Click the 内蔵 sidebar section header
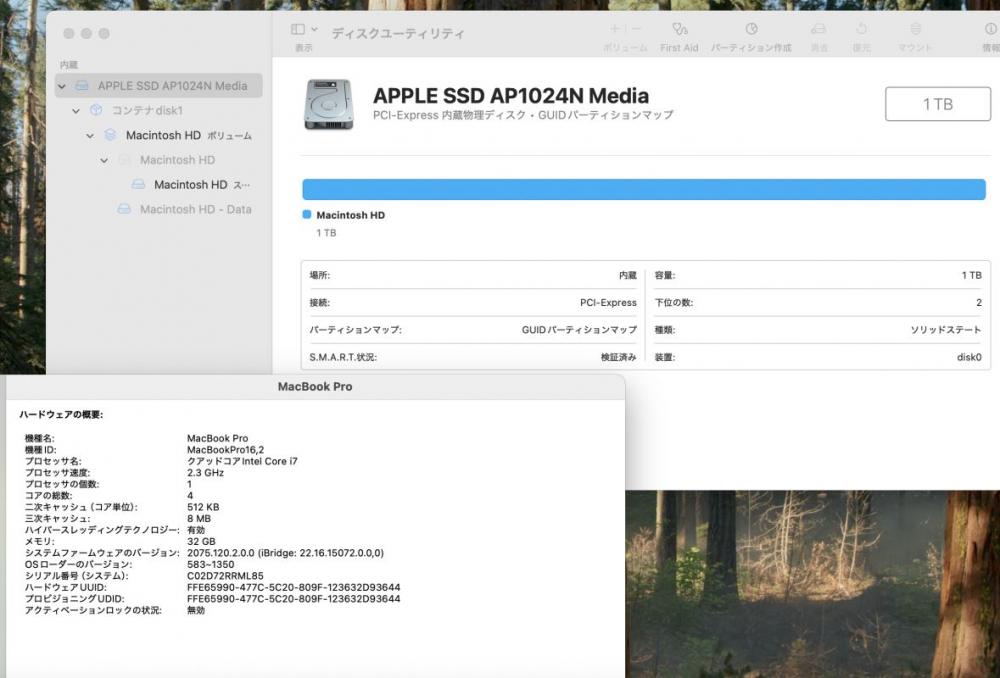The image size is (1000, 678). click(x=69, y=65)
